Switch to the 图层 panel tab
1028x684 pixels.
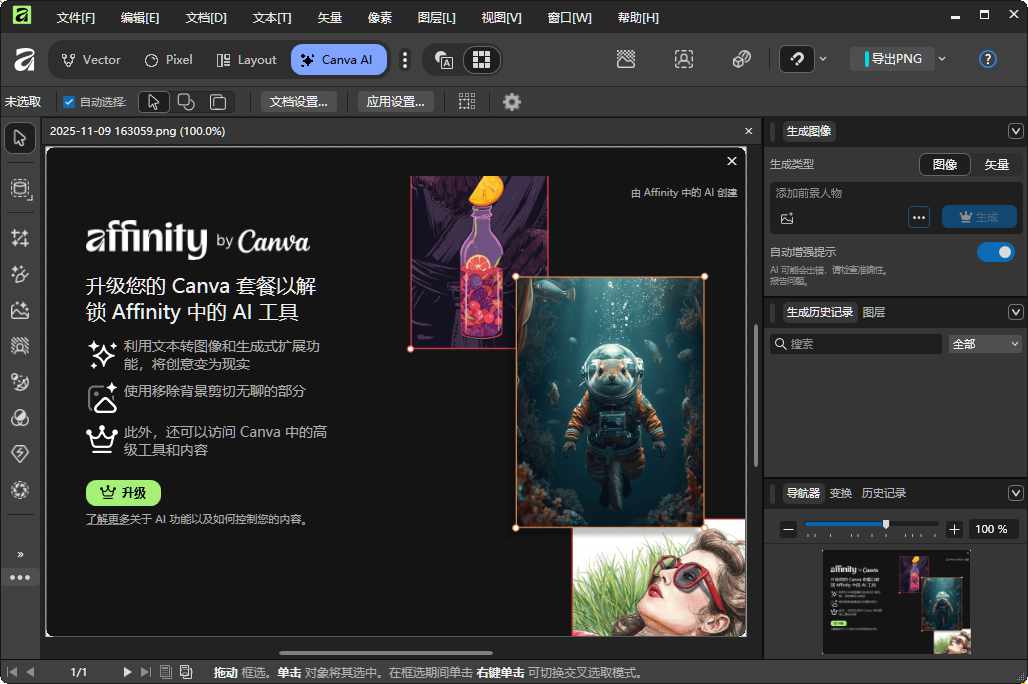click(x=873, y=312)
